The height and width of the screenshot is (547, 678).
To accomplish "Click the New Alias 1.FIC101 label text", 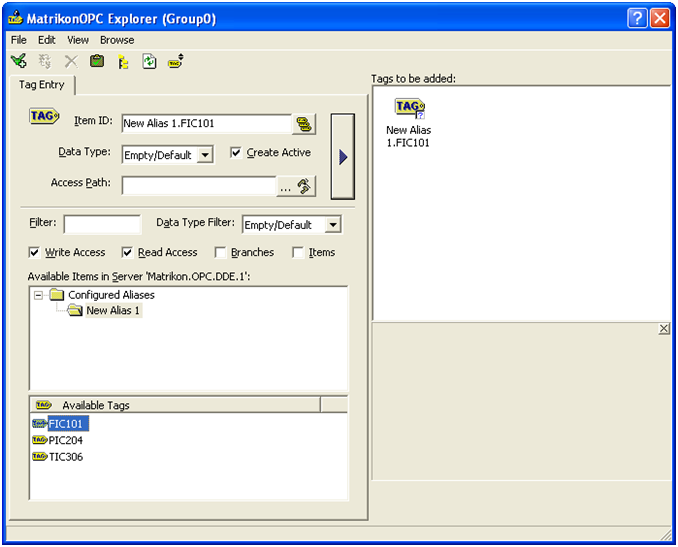I will pyautogui.click(x=408, y=136).
